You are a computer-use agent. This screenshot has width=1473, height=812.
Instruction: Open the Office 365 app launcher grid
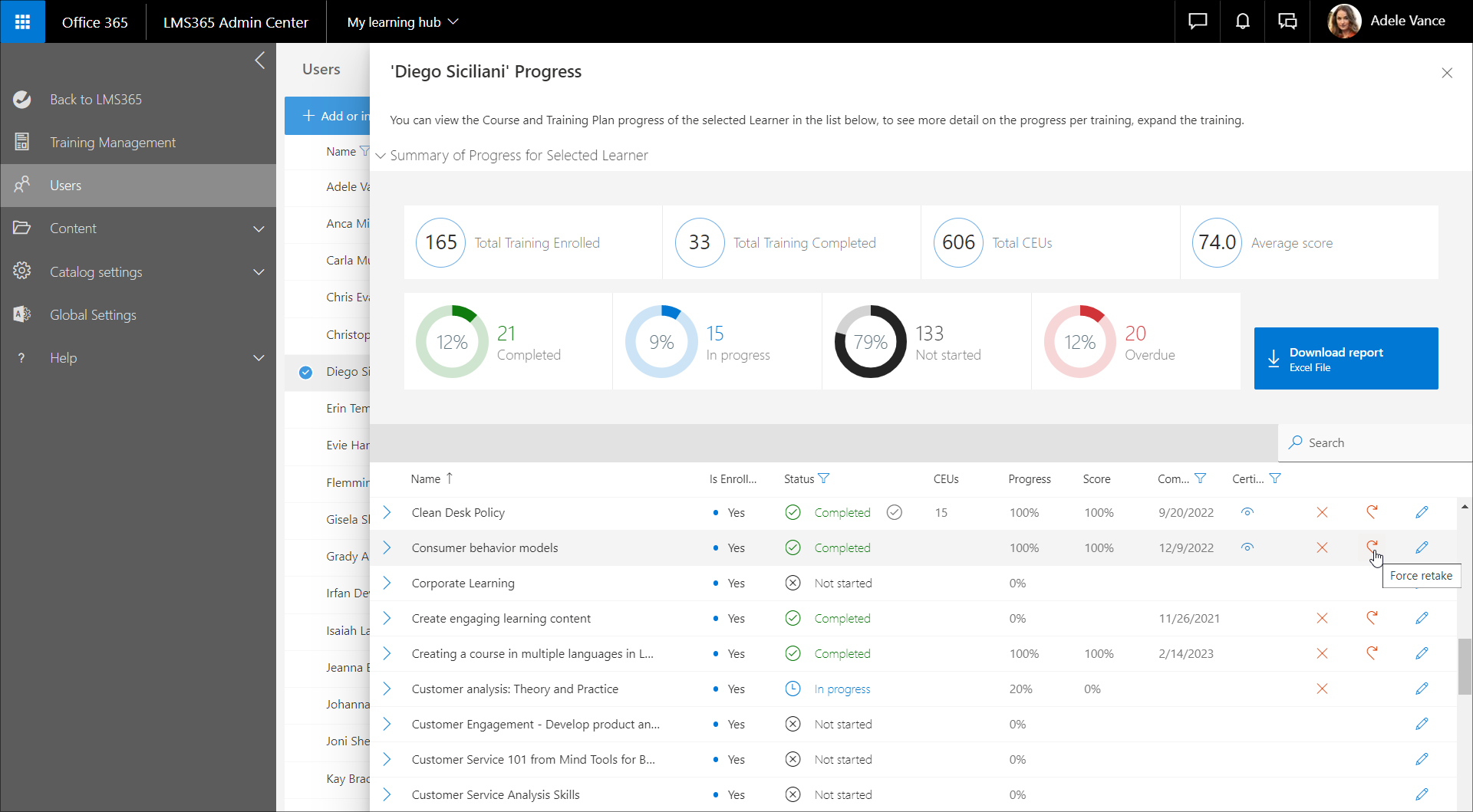22,21
